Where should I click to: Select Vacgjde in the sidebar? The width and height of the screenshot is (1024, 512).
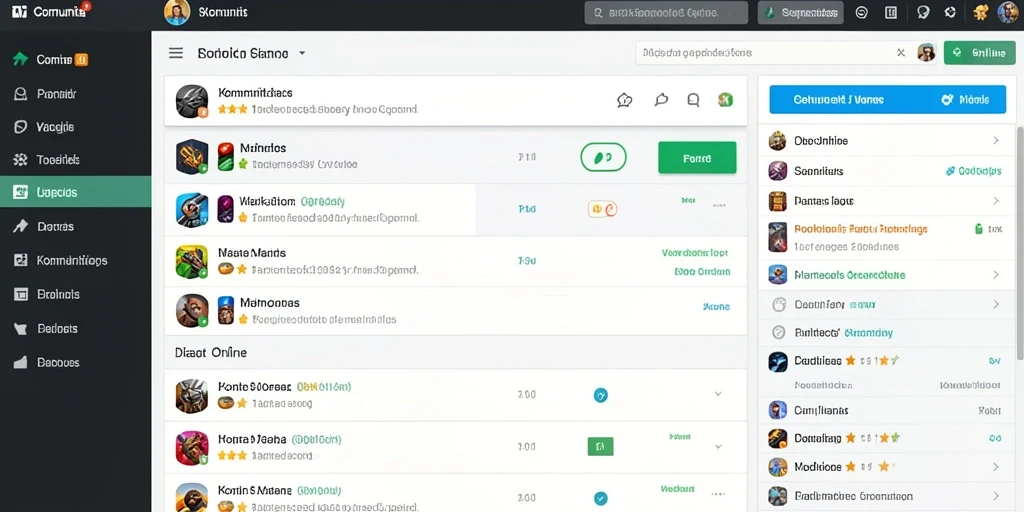click(x=75, y=127)
